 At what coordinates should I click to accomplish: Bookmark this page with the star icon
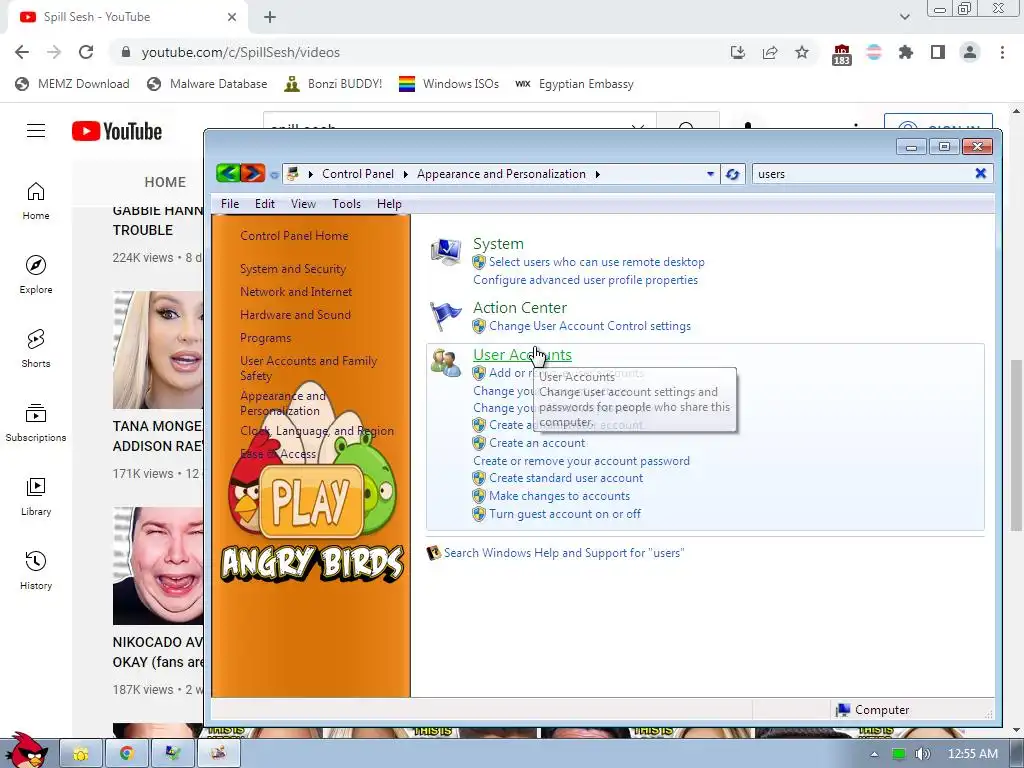tap(802, 52)
